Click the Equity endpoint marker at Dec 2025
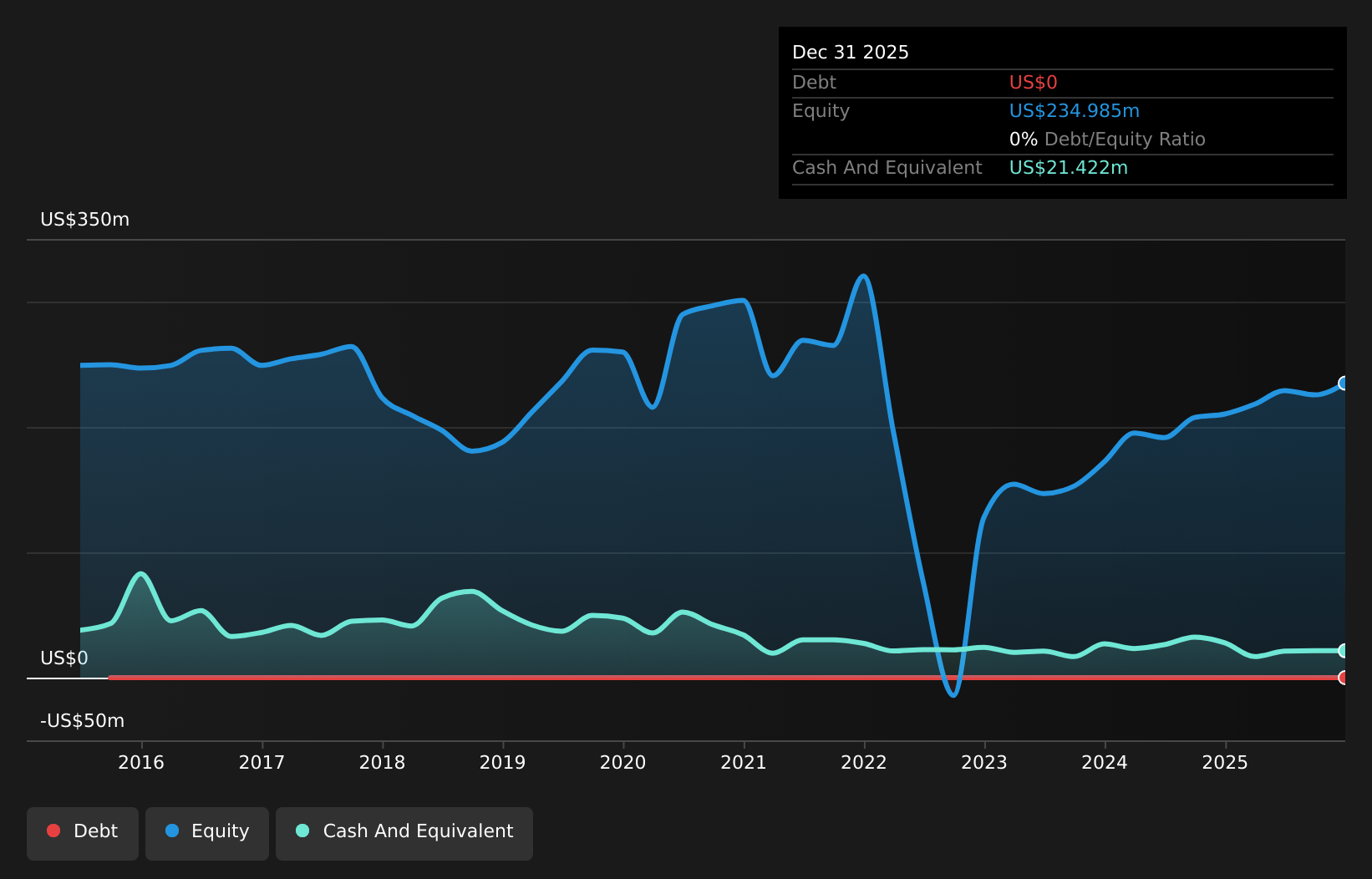Viewport: 1372px width, 879px height. (x=1344, y=384)
